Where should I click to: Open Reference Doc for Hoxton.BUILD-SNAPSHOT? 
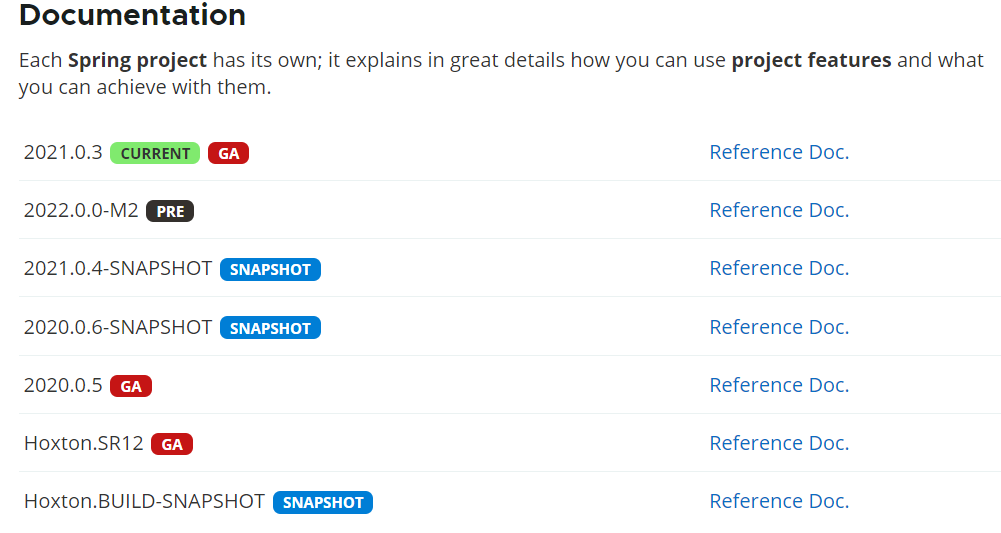pyautogui.click(x=779, y=501)
